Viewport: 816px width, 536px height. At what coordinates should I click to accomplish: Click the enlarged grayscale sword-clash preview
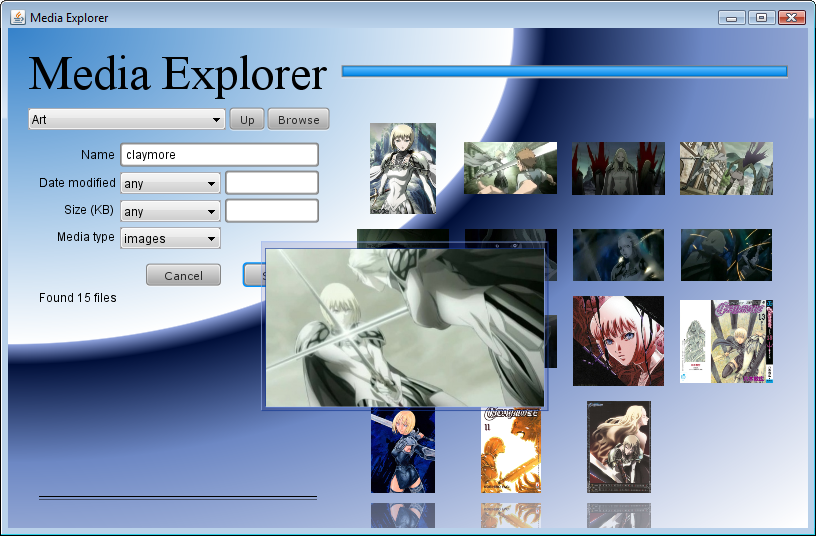[405, 327]
